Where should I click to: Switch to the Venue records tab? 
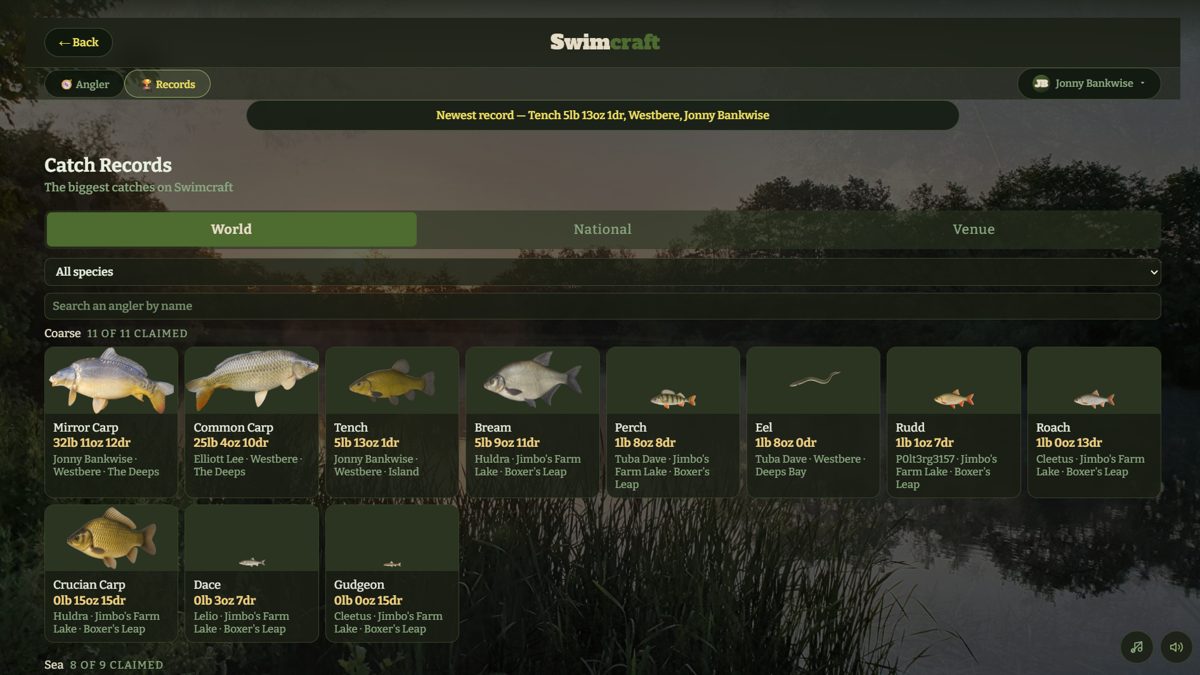(973, 229)
